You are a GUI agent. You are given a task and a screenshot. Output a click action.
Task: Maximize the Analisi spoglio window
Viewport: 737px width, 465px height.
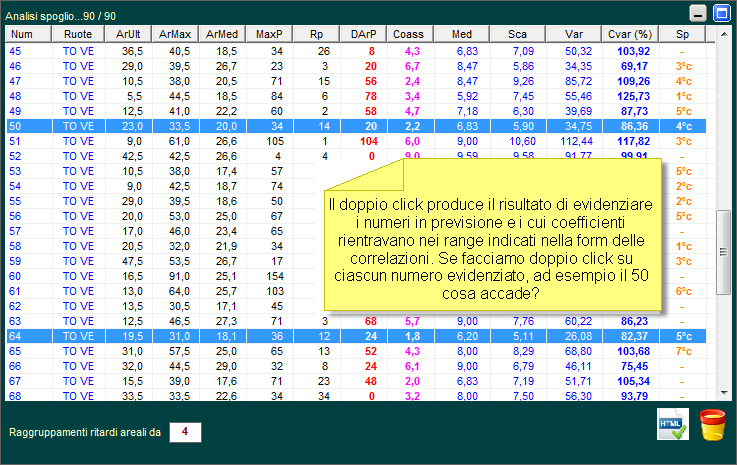coord(721,13)
